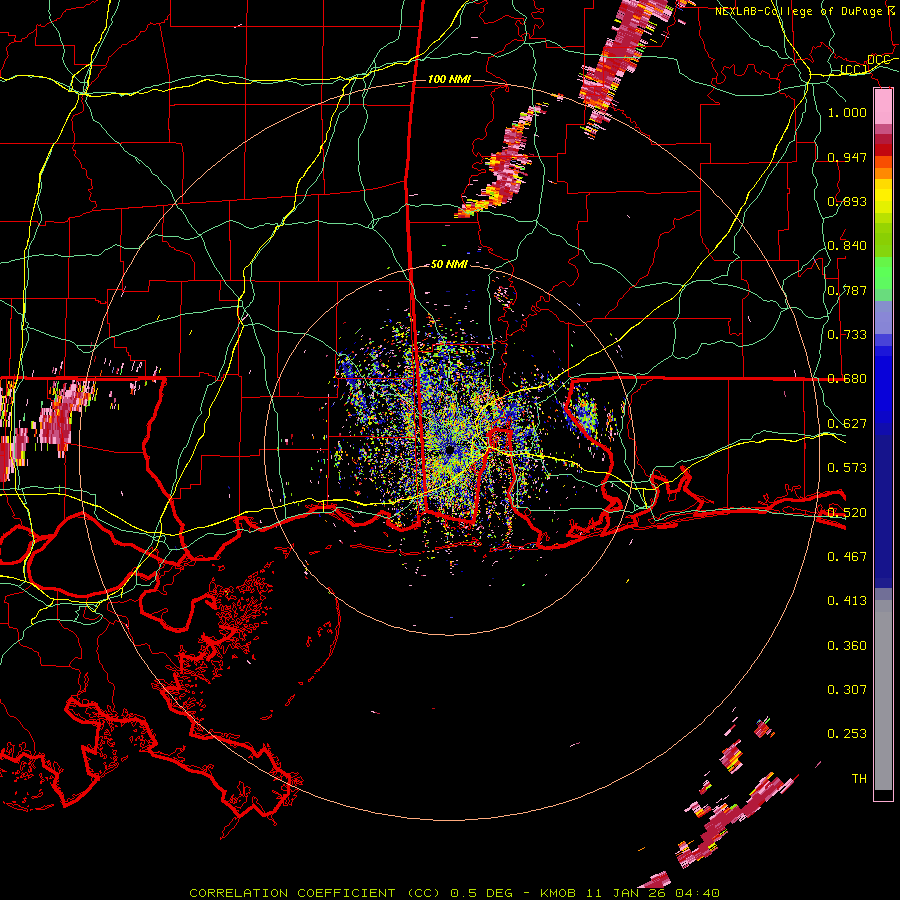Click the 50 NMI range ring label

point(449,264)
